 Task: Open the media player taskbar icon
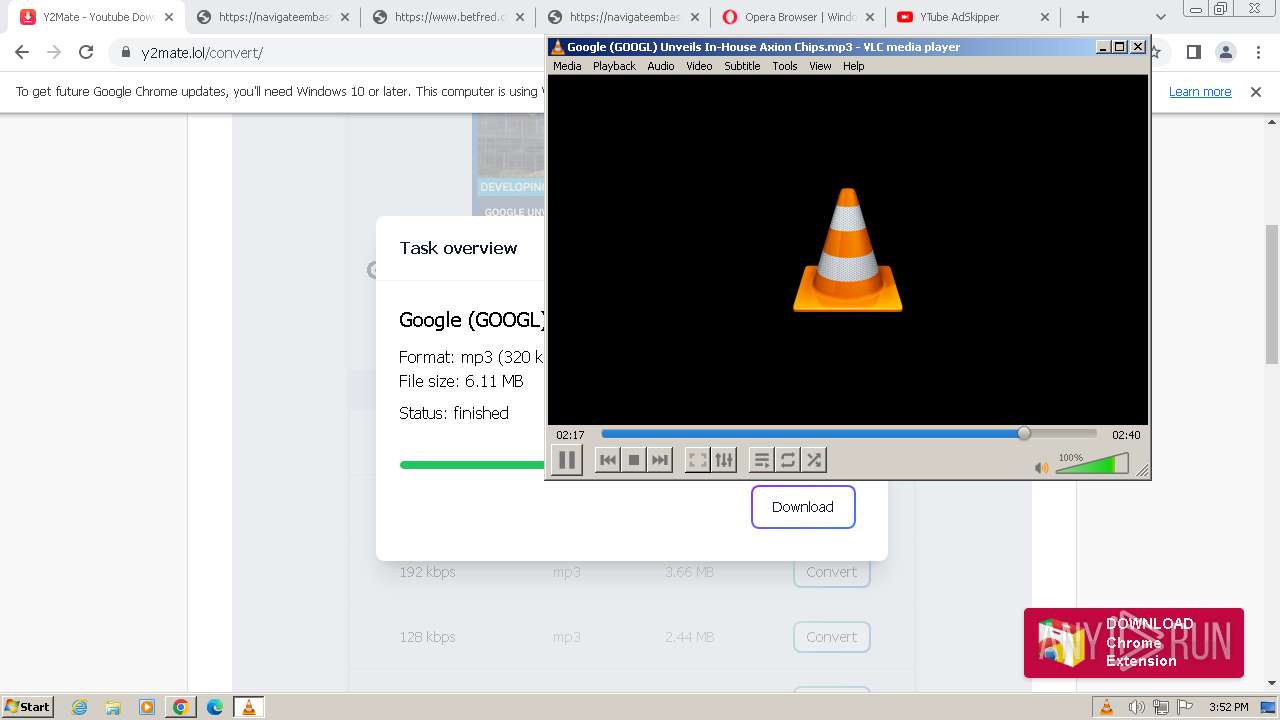[x=147, y=707]
